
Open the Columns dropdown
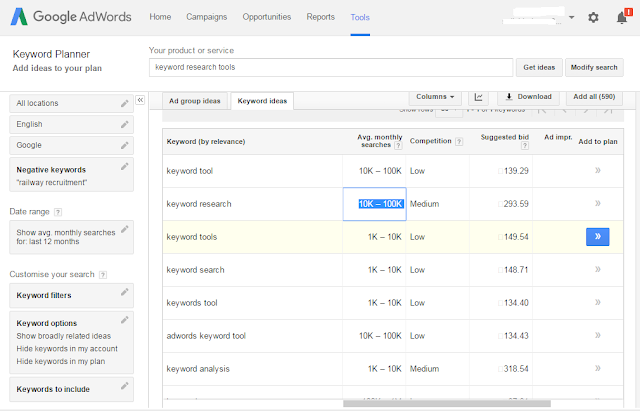pos(435,97)
